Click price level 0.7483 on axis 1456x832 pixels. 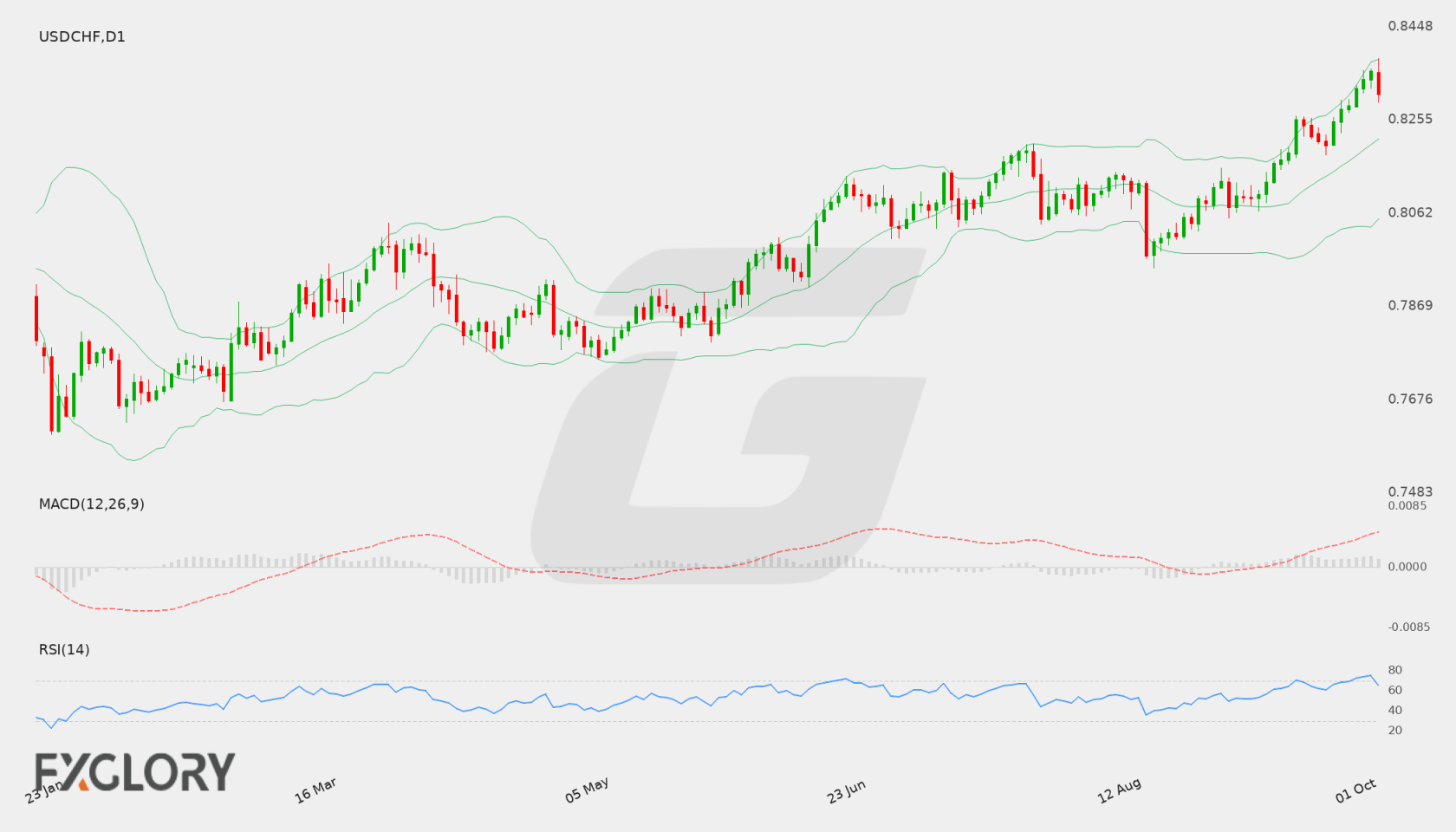pyautogui.click(x=1410, y=491)
